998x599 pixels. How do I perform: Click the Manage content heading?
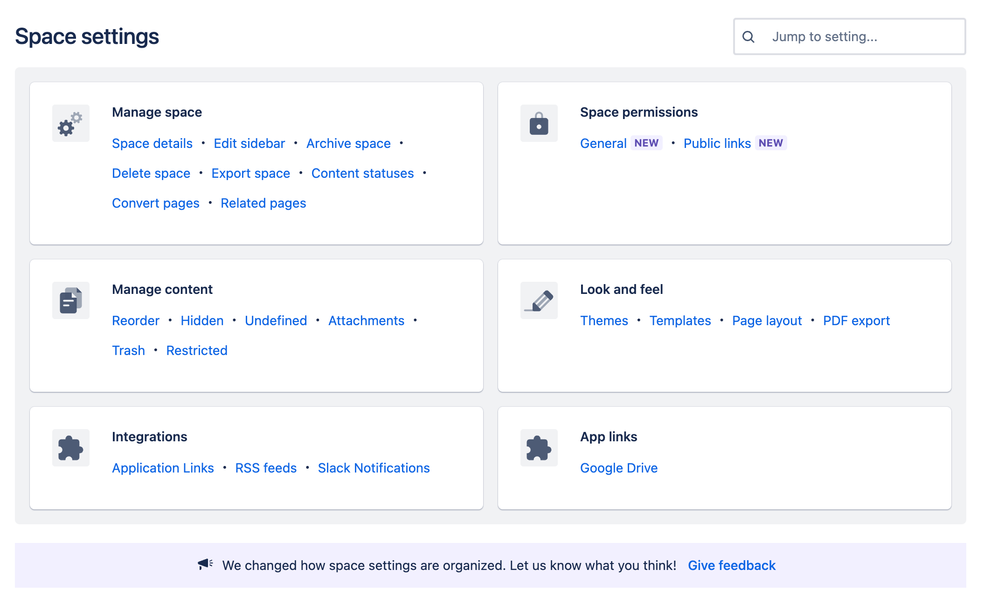coord(162,289)
